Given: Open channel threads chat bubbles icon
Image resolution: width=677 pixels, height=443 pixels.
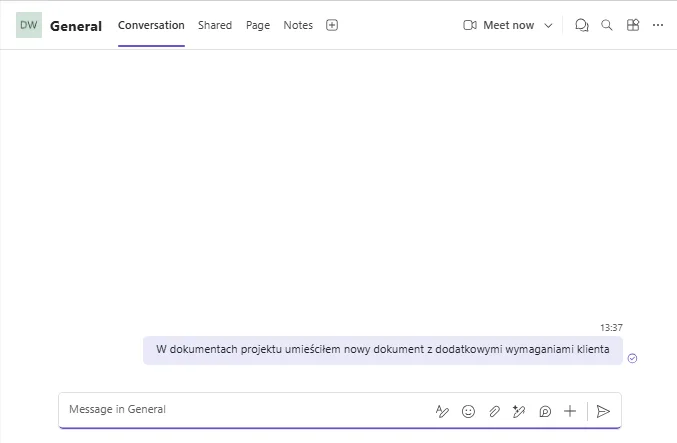Looking at the screenshot, I should [582, 25].
